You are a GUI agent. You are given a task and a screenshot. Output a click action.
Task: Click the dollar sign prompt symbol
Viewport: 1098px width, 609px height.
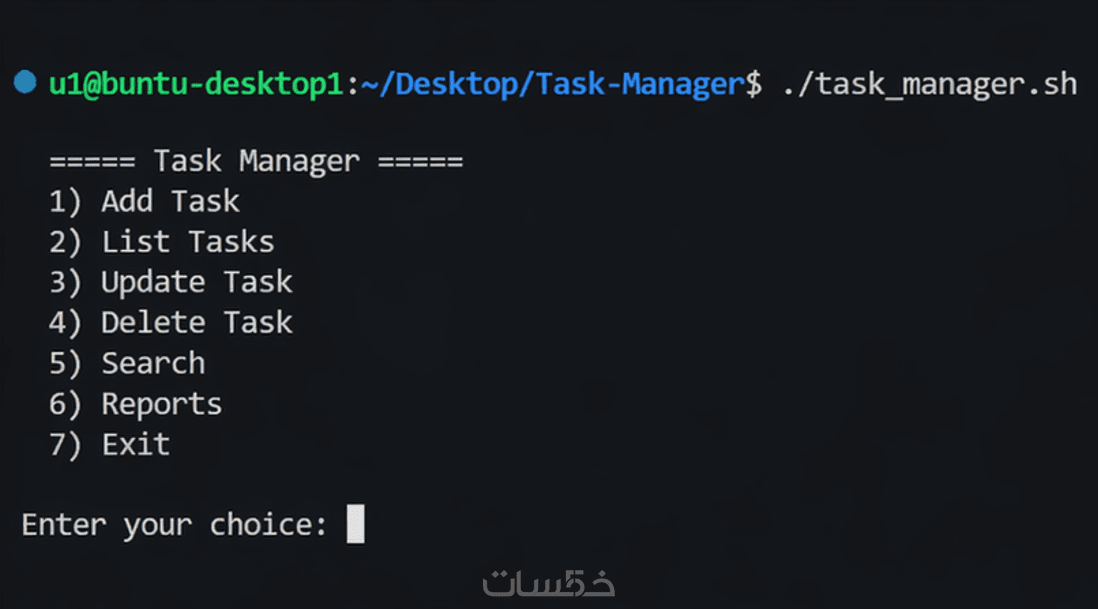pyautogui.click(x=753, y=84)
